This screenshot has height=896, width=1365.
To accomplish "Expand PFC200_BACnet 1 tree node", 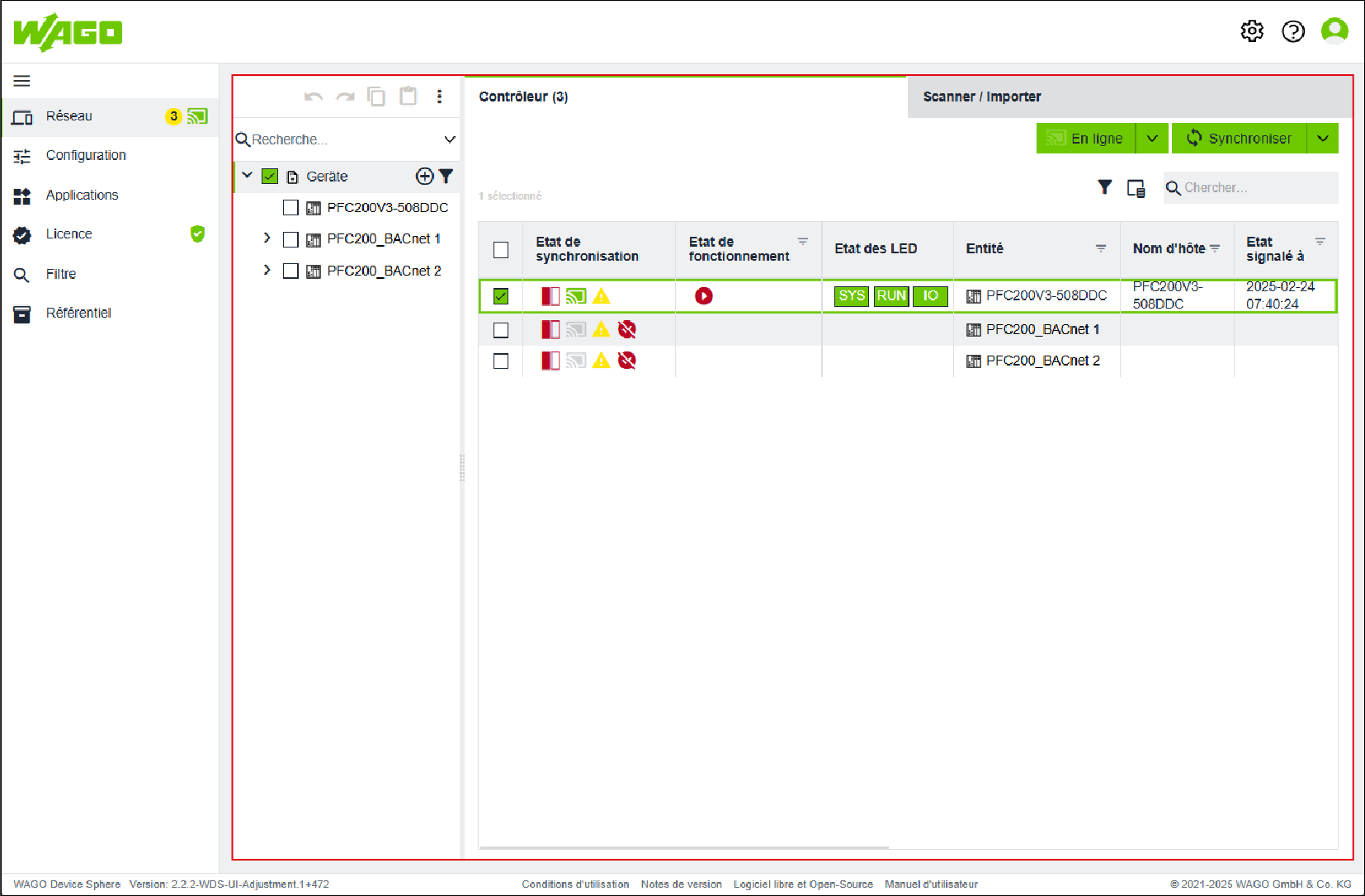I will click(x=267, y=238).
